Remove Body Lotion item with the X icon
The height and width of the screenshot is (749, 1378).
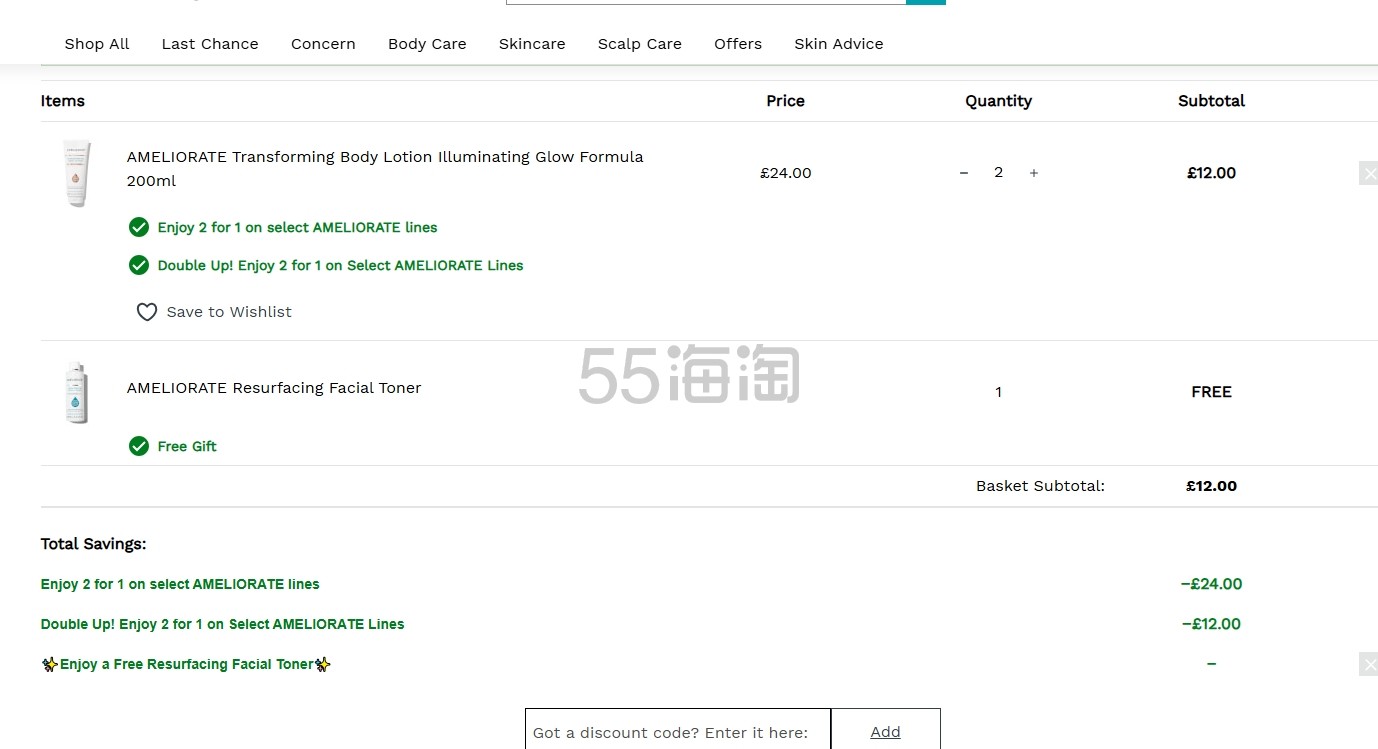coord(1368,173)
